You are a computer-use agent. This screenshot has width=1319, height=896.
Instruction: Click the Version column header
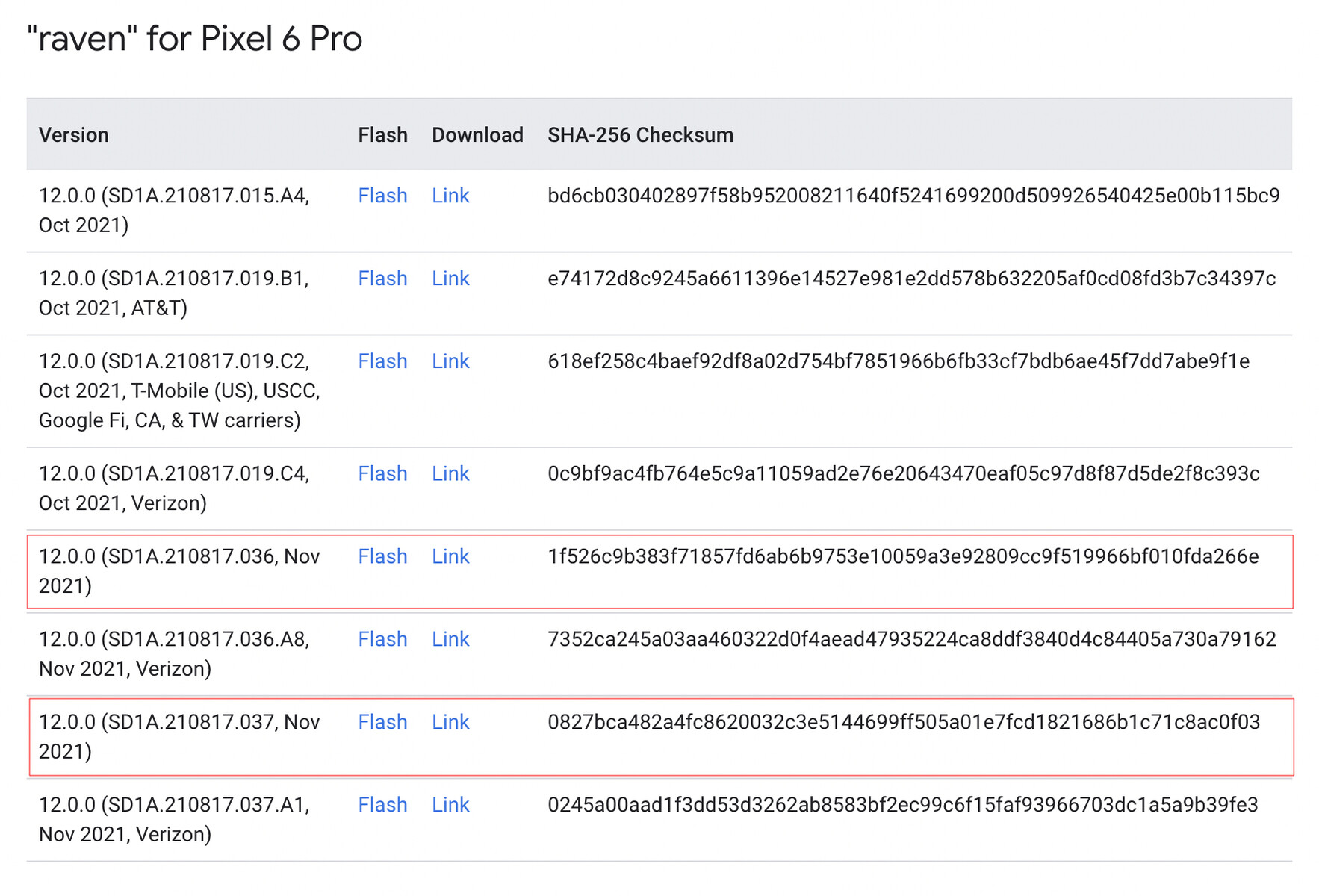click(x=74, y=135)
